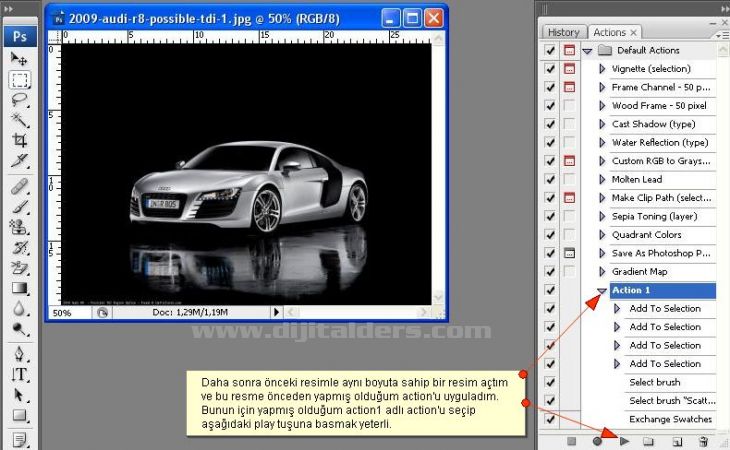Toggle dialog control for Frame Channel action

coord(569,87)
